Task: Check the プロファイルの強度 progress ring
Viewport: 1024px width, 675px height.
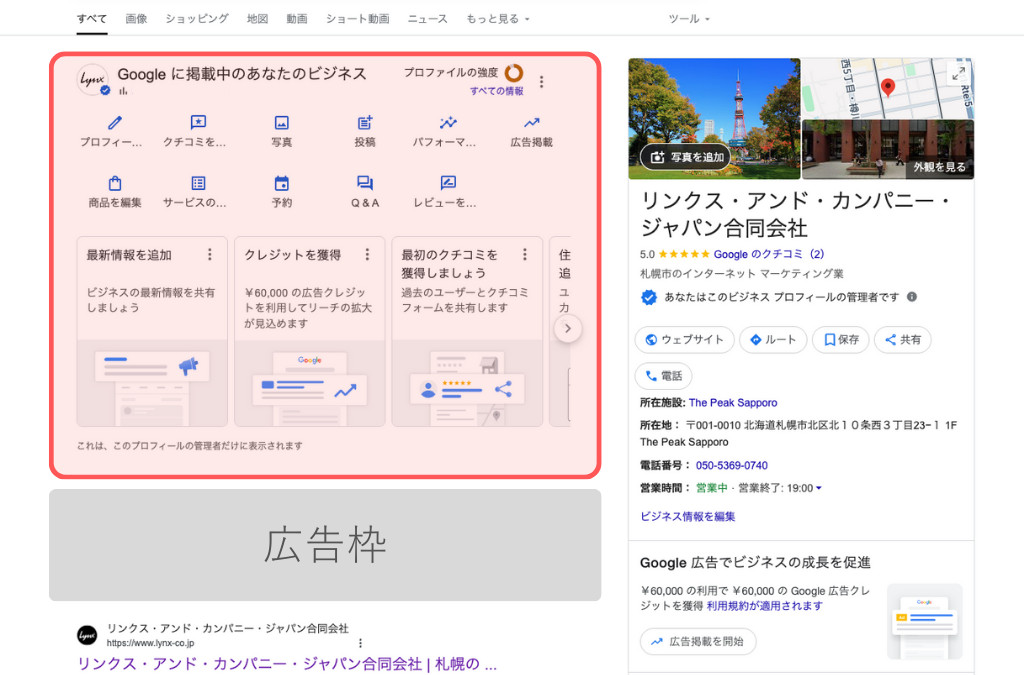Action: coord(513,72)
